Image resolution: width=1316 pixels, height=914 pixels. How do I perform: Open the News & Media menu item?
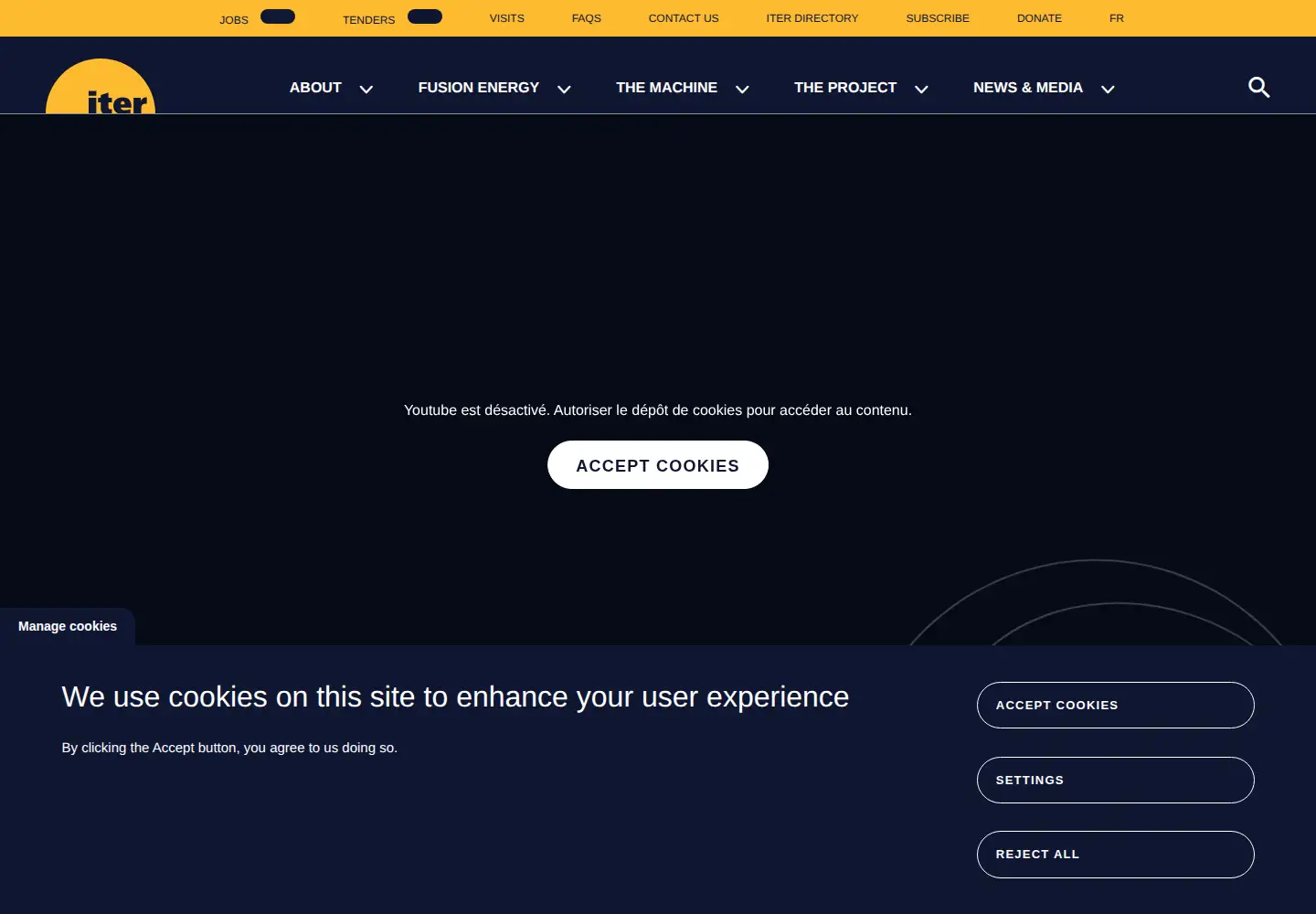1028,88
